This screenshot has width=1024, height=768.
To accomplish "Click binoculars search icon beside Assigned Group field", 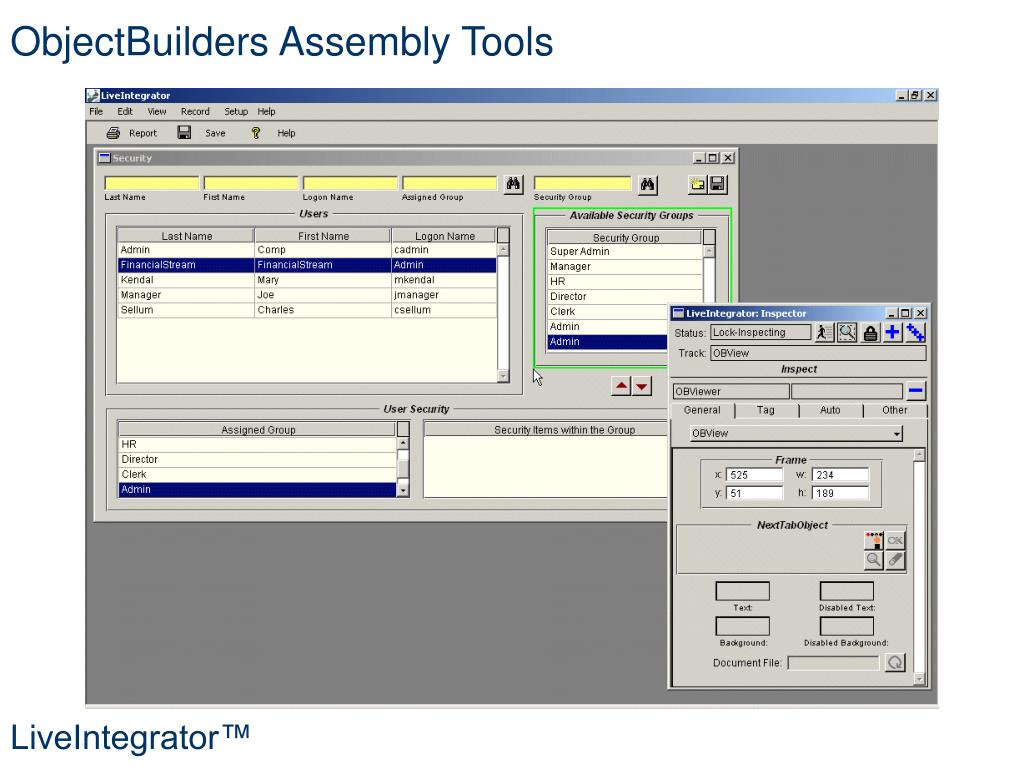I will pos(513,184).
